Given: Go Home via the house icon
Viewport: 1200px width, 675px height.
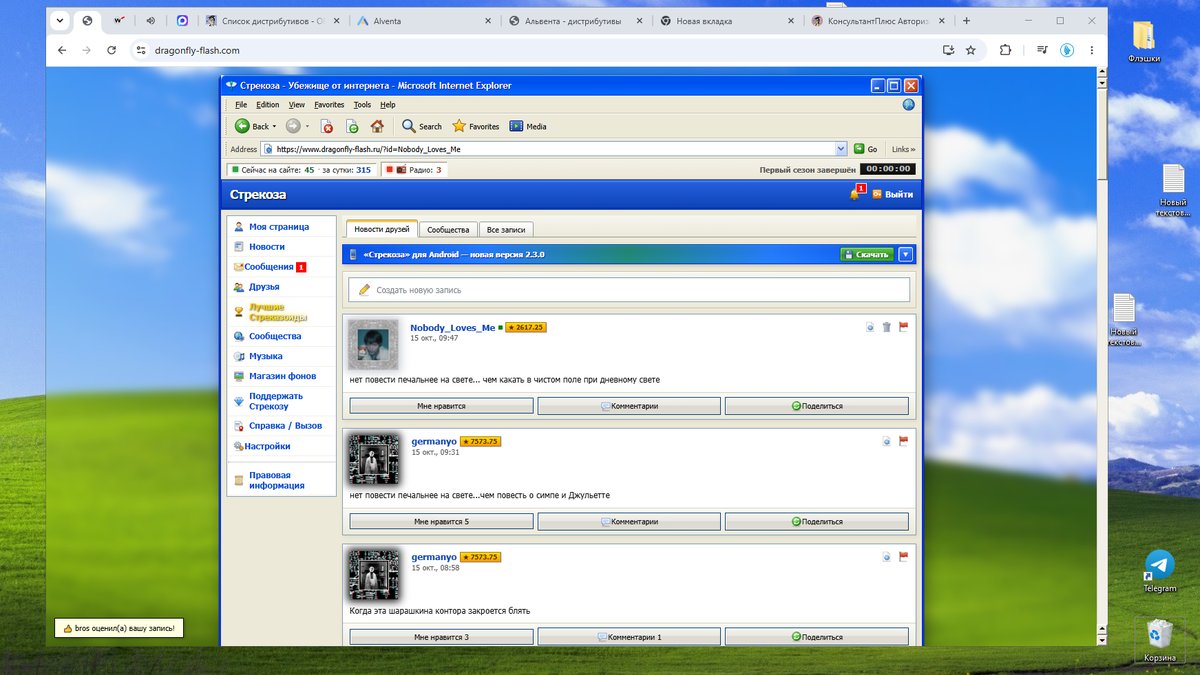Looking at the screenshot, I should 377,126.
